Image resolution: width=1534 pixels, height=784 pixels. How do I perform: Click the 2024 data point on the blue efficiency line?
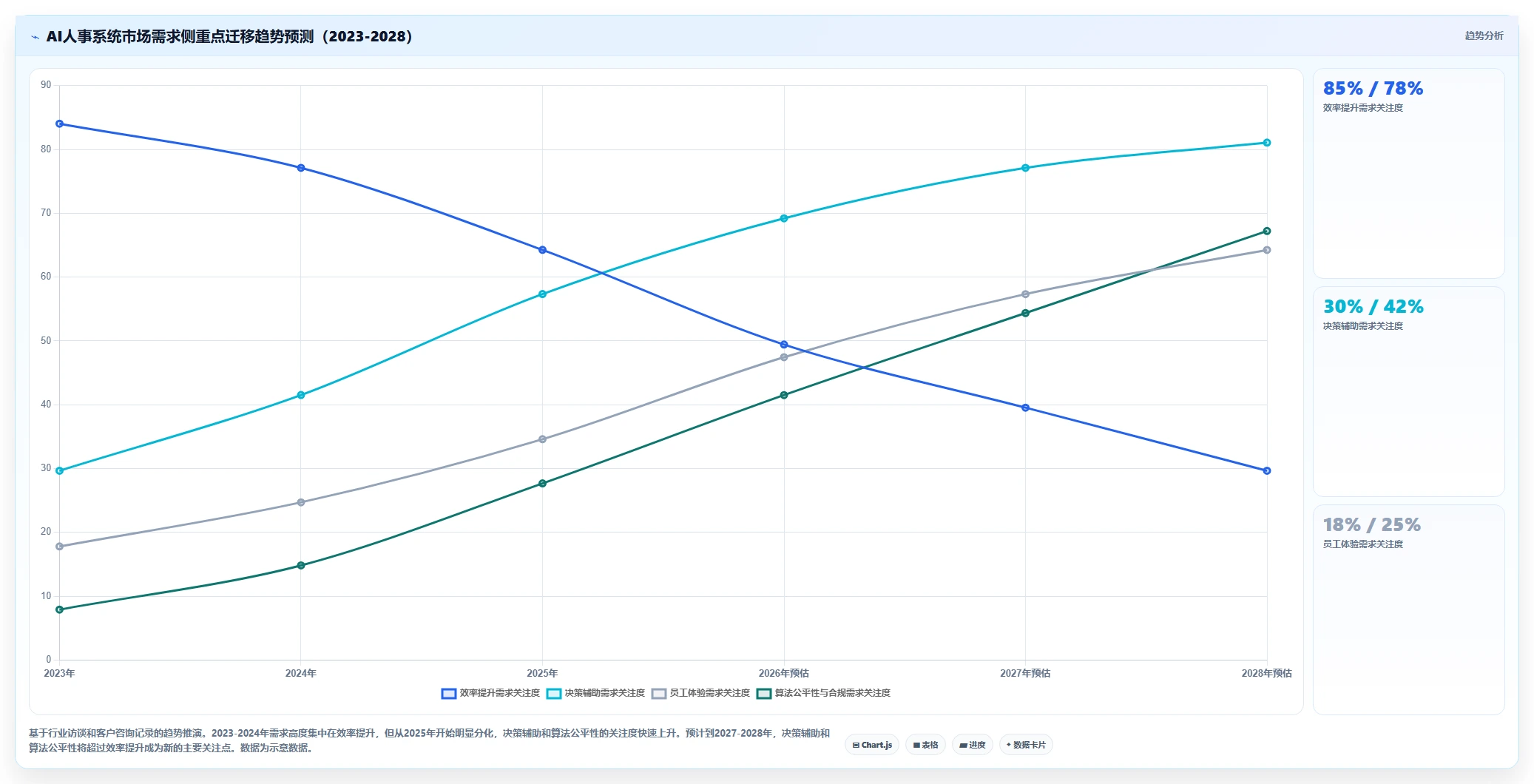[x=301, y=168]
